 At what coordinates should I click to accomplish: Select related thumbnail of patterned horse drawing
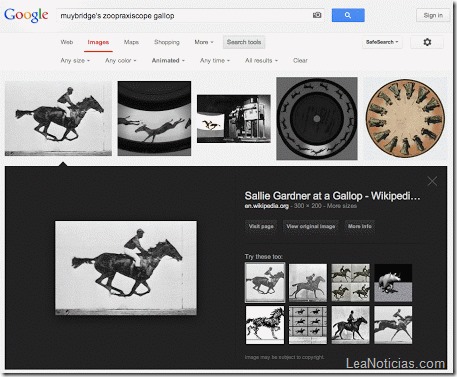pos(265,325)
